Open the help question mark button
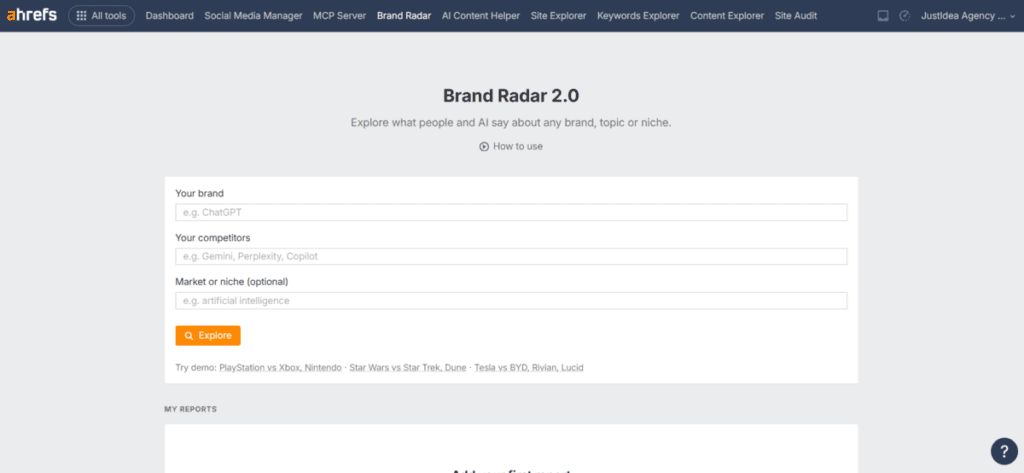This screenshot has height=473, width=1024. pos(1004,451)
